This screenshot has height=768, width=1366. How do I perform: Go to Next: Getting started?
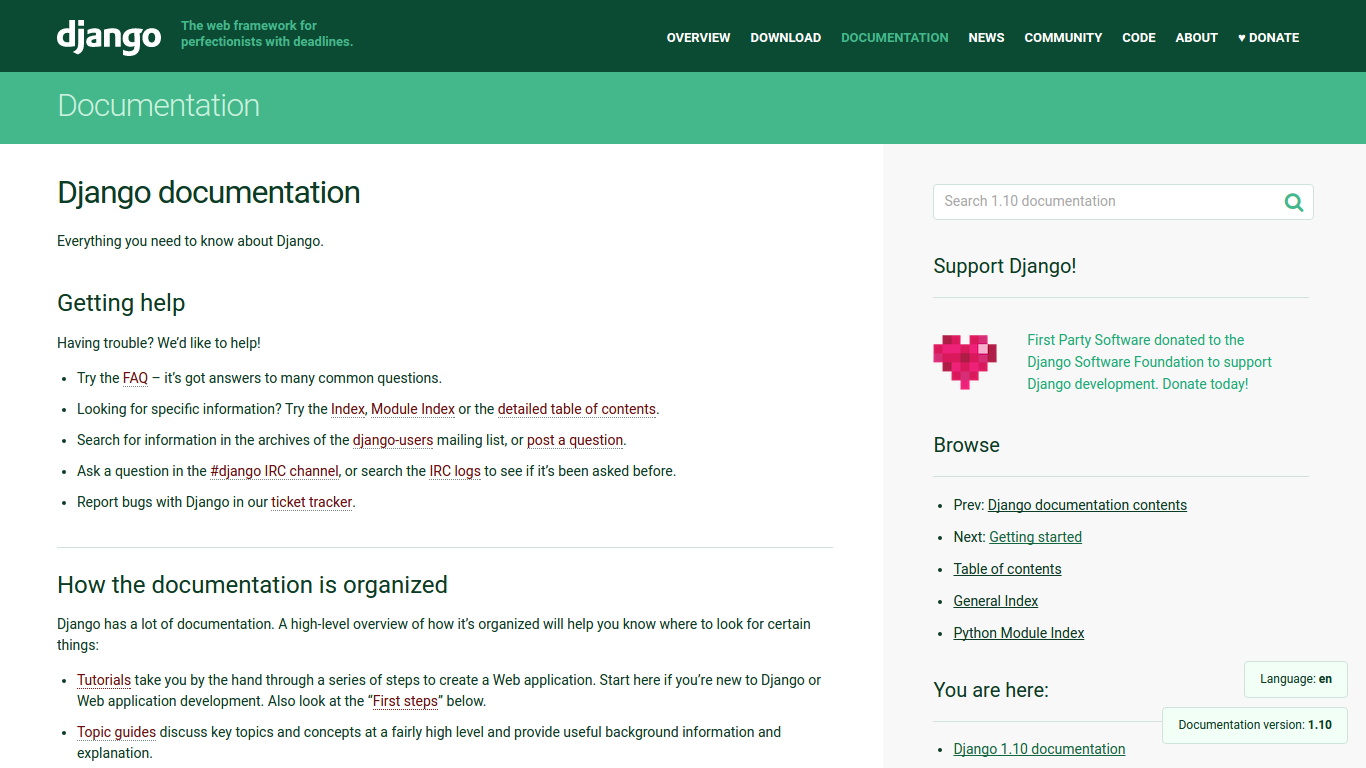coord(1035,537)
